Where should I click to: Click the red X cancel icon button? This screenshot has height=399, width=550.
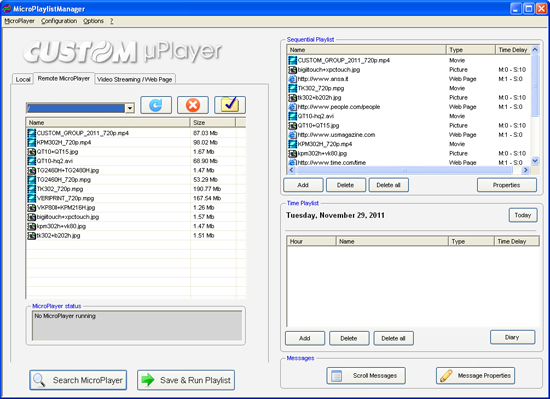click(x=193, y=105)
